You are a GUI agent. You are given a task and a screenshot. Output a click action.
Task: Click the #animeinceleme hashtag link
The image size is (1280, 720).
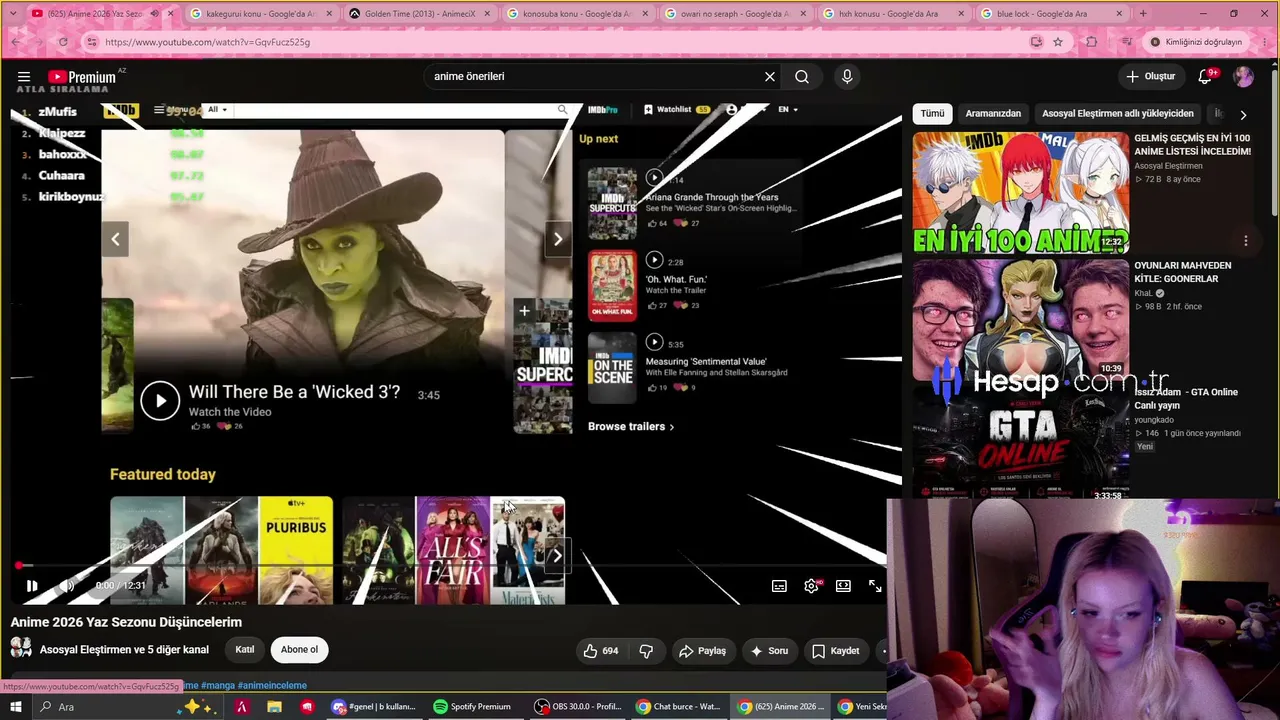point(272,686)
